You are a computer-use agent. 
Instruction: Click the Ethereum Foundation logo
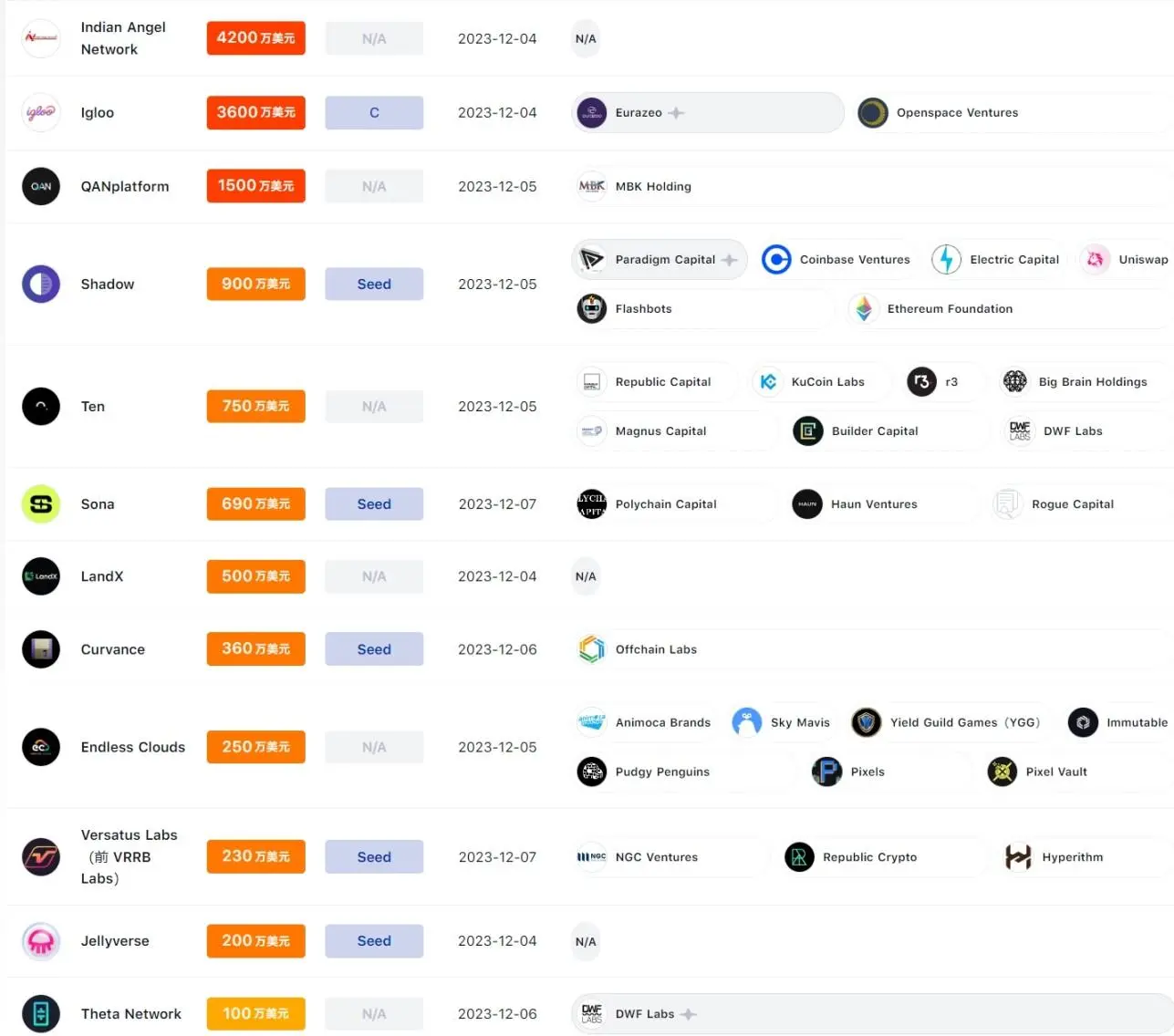(864, 309)
